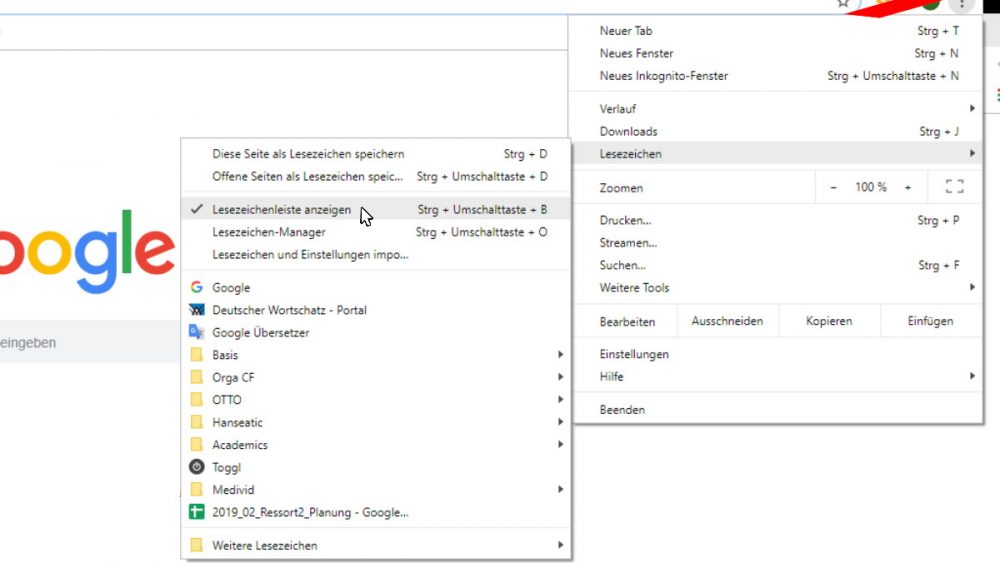1000x563 pixels.
Task: Click the Weitere Lesezeichen folder icon
Action: click(x=196, y=545)
